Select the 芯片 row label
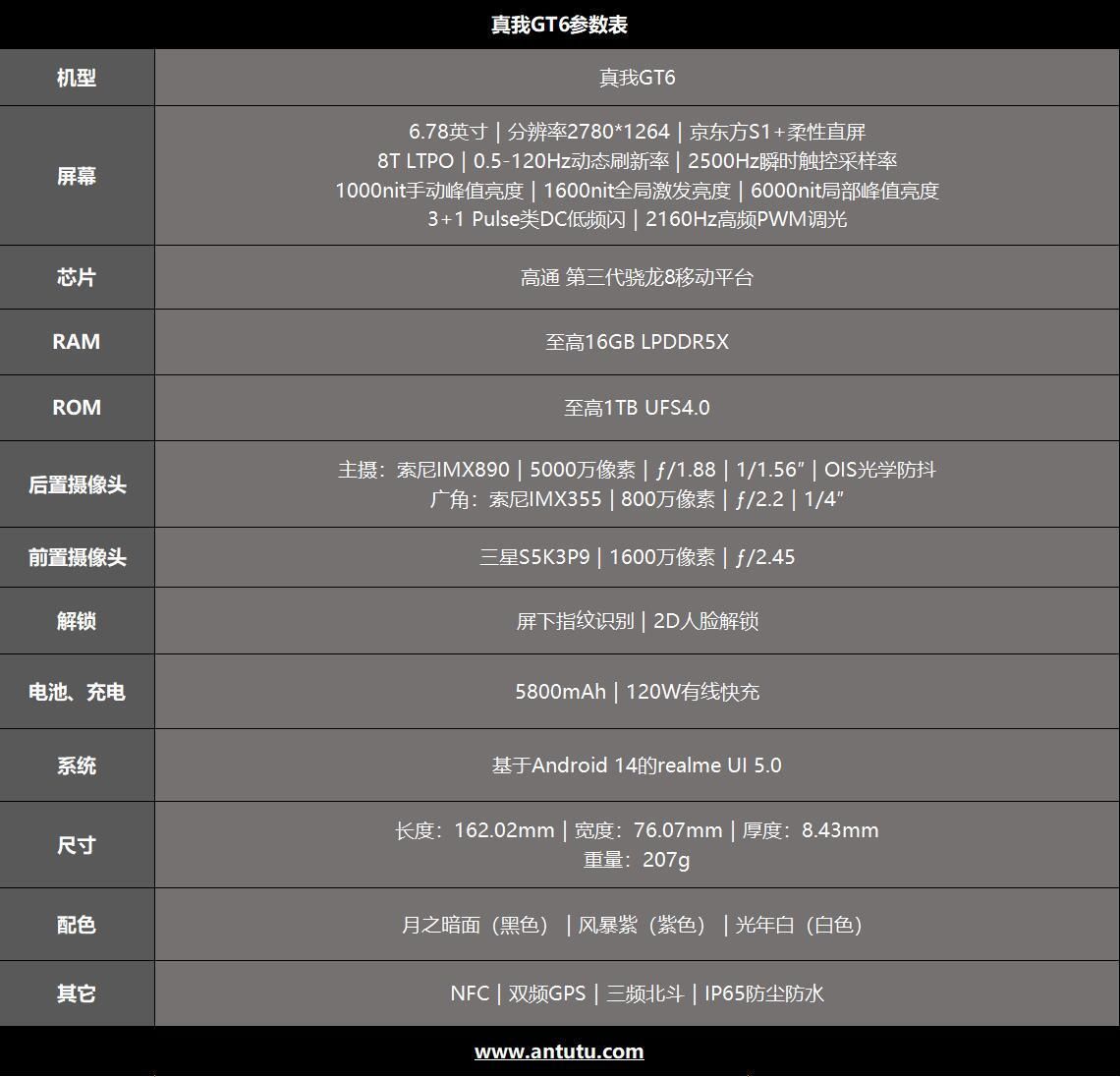 coord(77,277)
